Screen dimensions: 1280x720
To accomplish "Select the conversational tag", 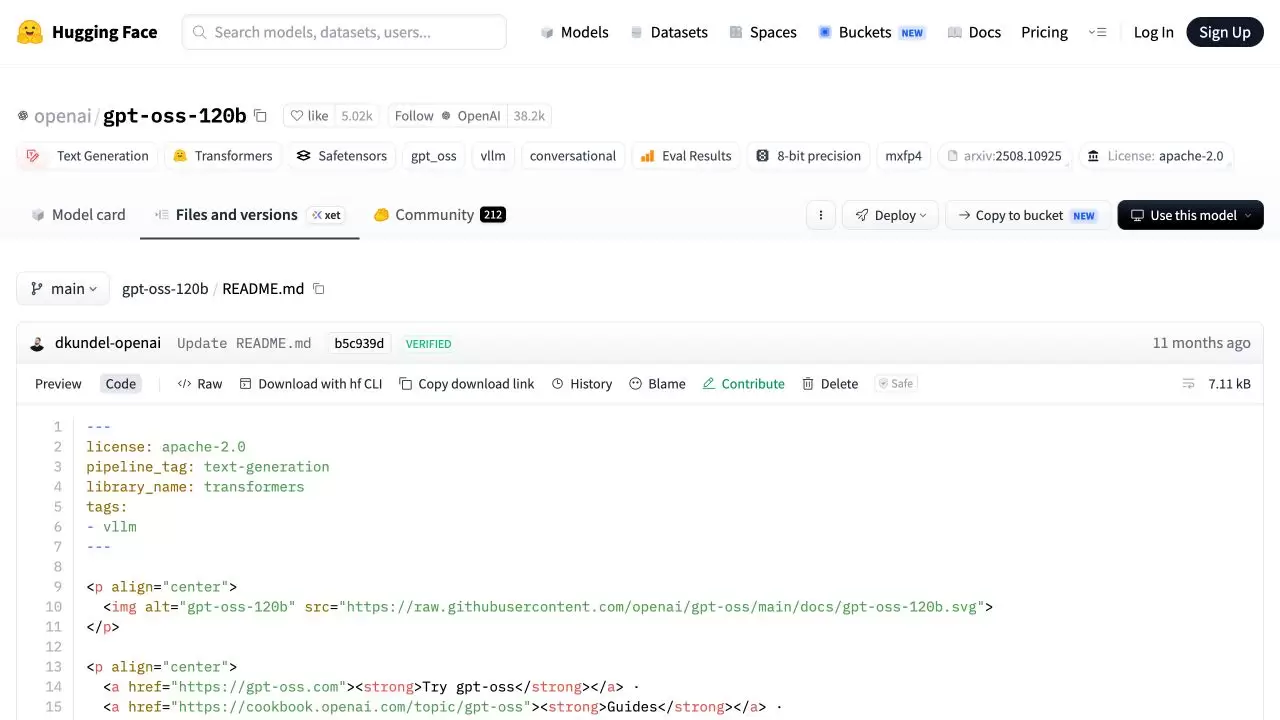I will tap(573, 156).
